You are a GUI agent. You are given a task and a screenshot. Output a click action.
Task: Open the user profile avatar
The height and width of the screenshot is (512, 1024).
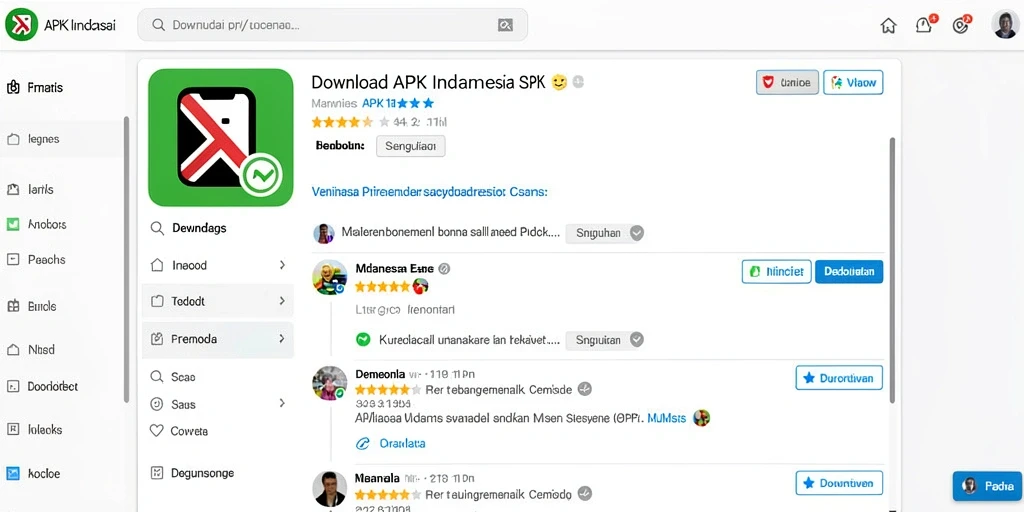pyautogui.click(x=1004, y=25)
